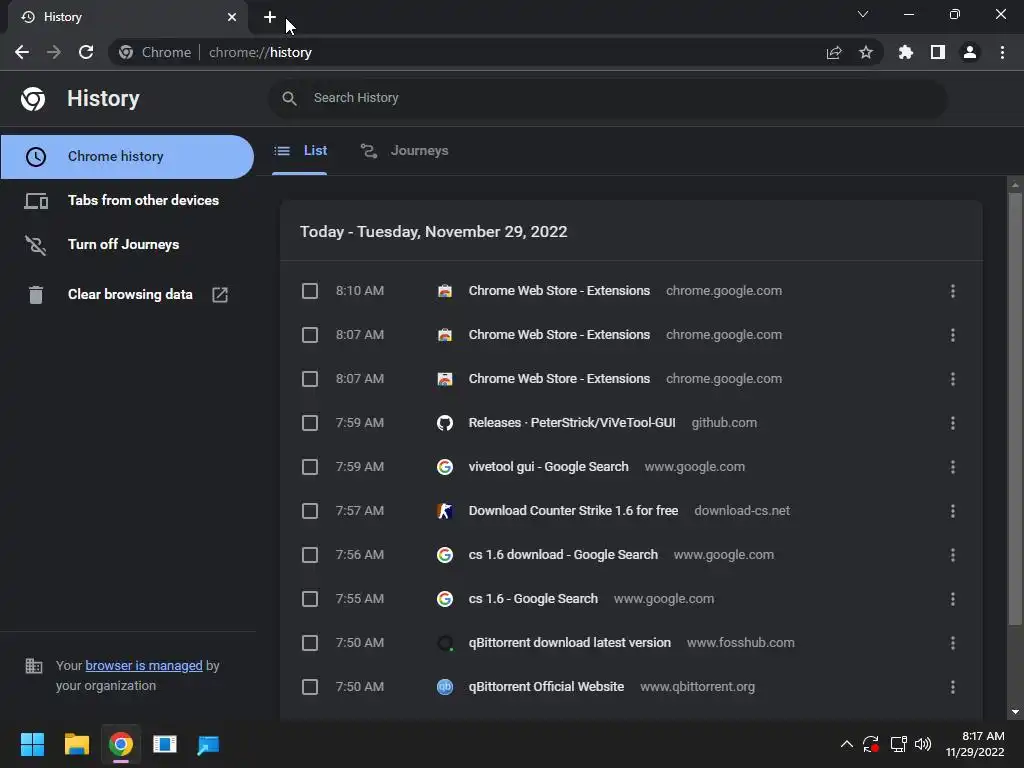Open the 8:10 AM Chrome Web Store - Extensions link
Viewport: 1024px width, 768px height.
(x=559, y=291)
